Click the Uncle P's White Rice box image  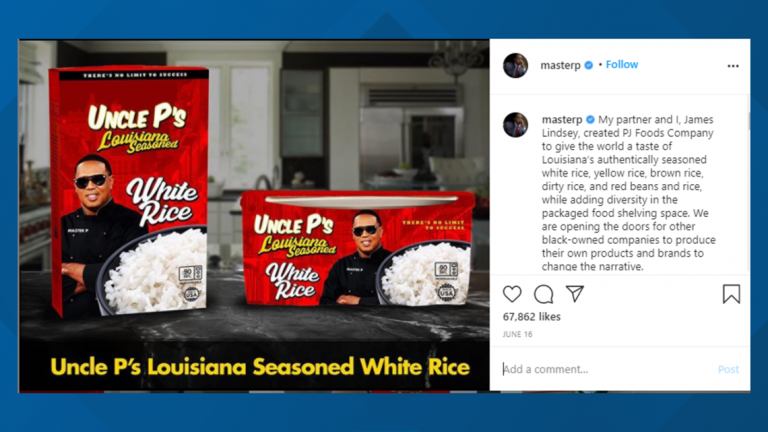tap(129, 191)
